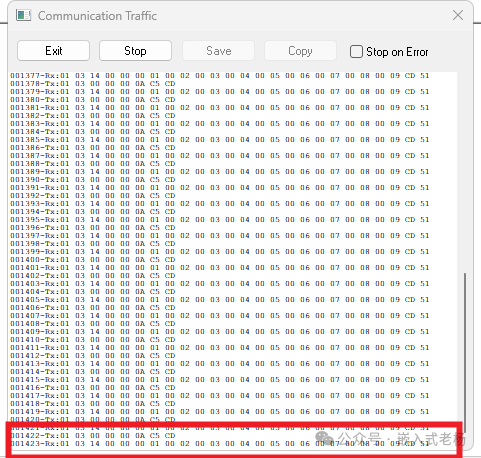Select log line 001402-Tx
Image resolution: width=481 pixels, height=458 pixels.
point(93,276)
